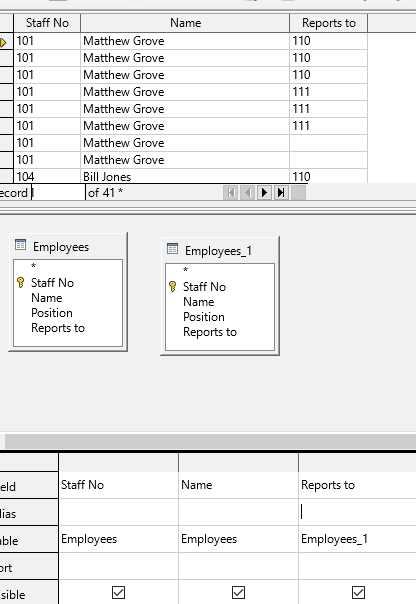Click the new record navigation button
This screenshot has width=416, height=604.
tap(299, 192)
